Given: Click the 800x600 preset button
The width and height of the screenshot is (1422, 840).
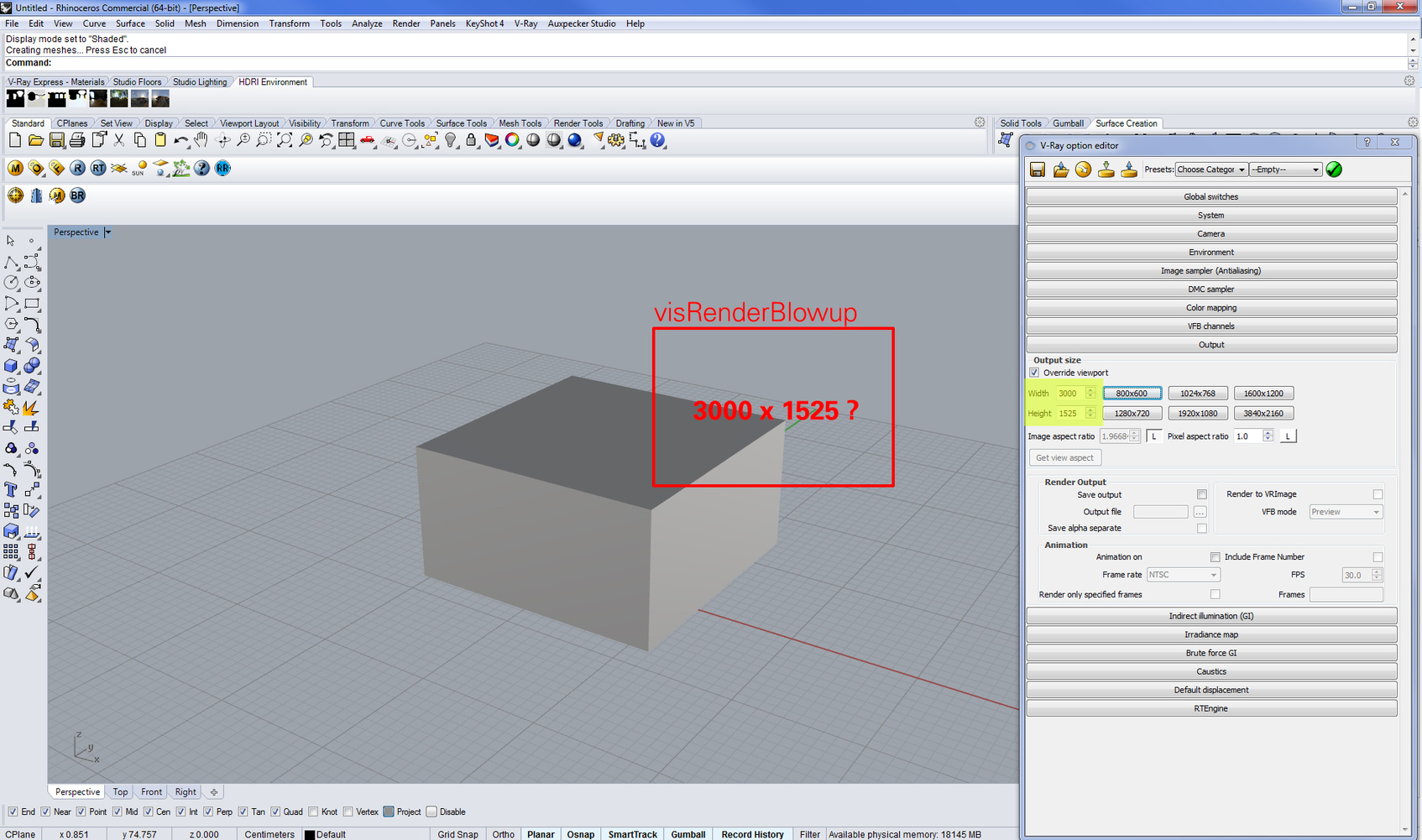Looking at the screenshot, I should pyautogui.click(x=1132, y=393).
